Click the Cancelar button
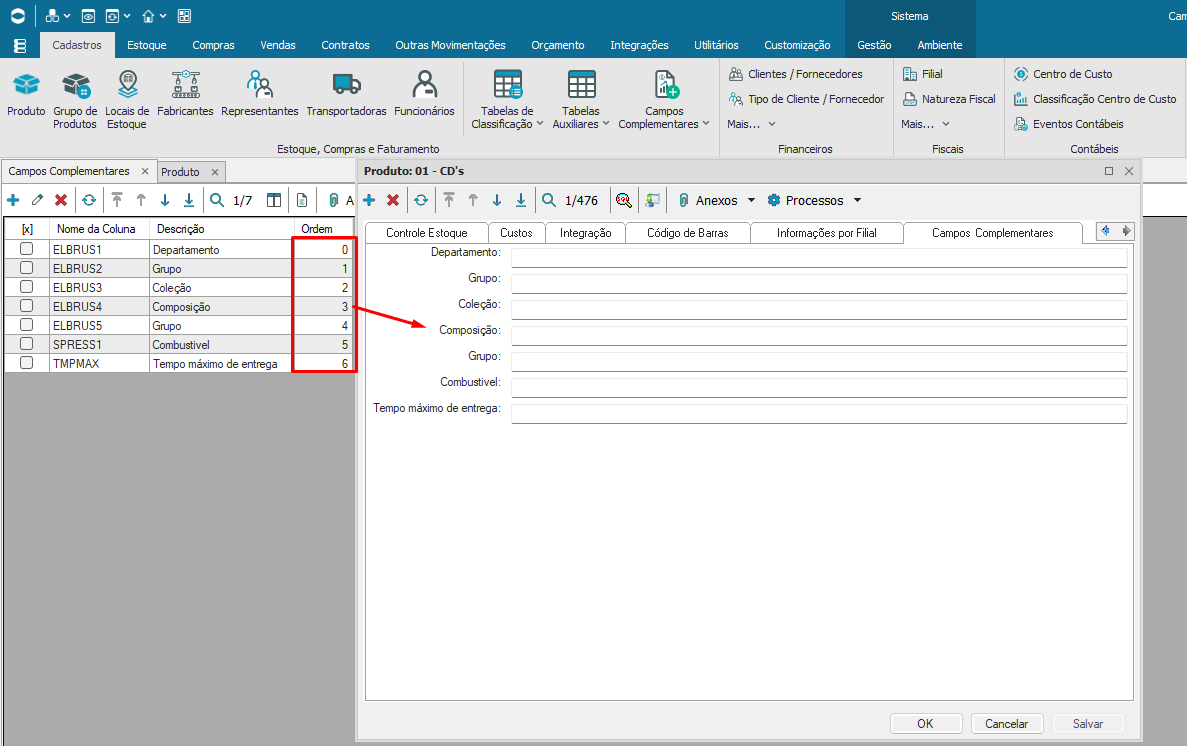Viewport: 1187px width, 746px height. tap(1007, 723)
